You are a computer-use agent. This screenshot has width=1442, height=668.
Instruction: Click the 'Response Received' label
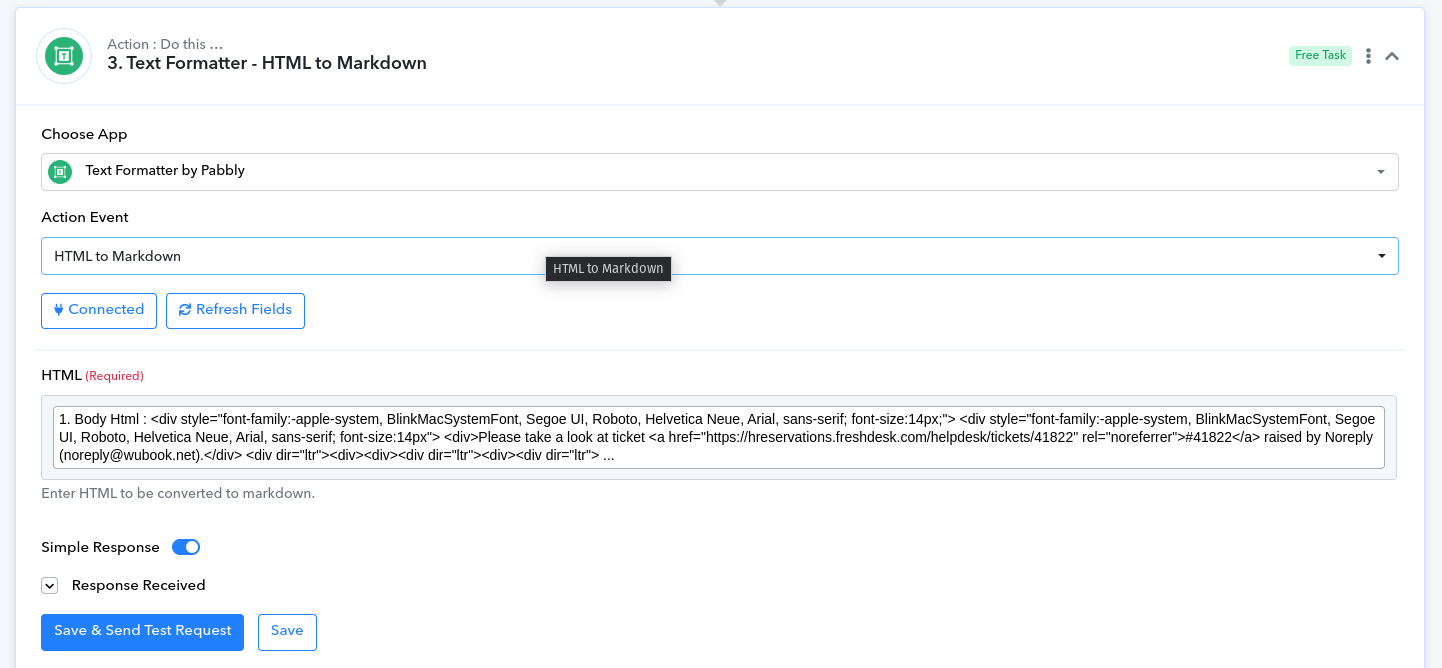(x=139, y=586)
